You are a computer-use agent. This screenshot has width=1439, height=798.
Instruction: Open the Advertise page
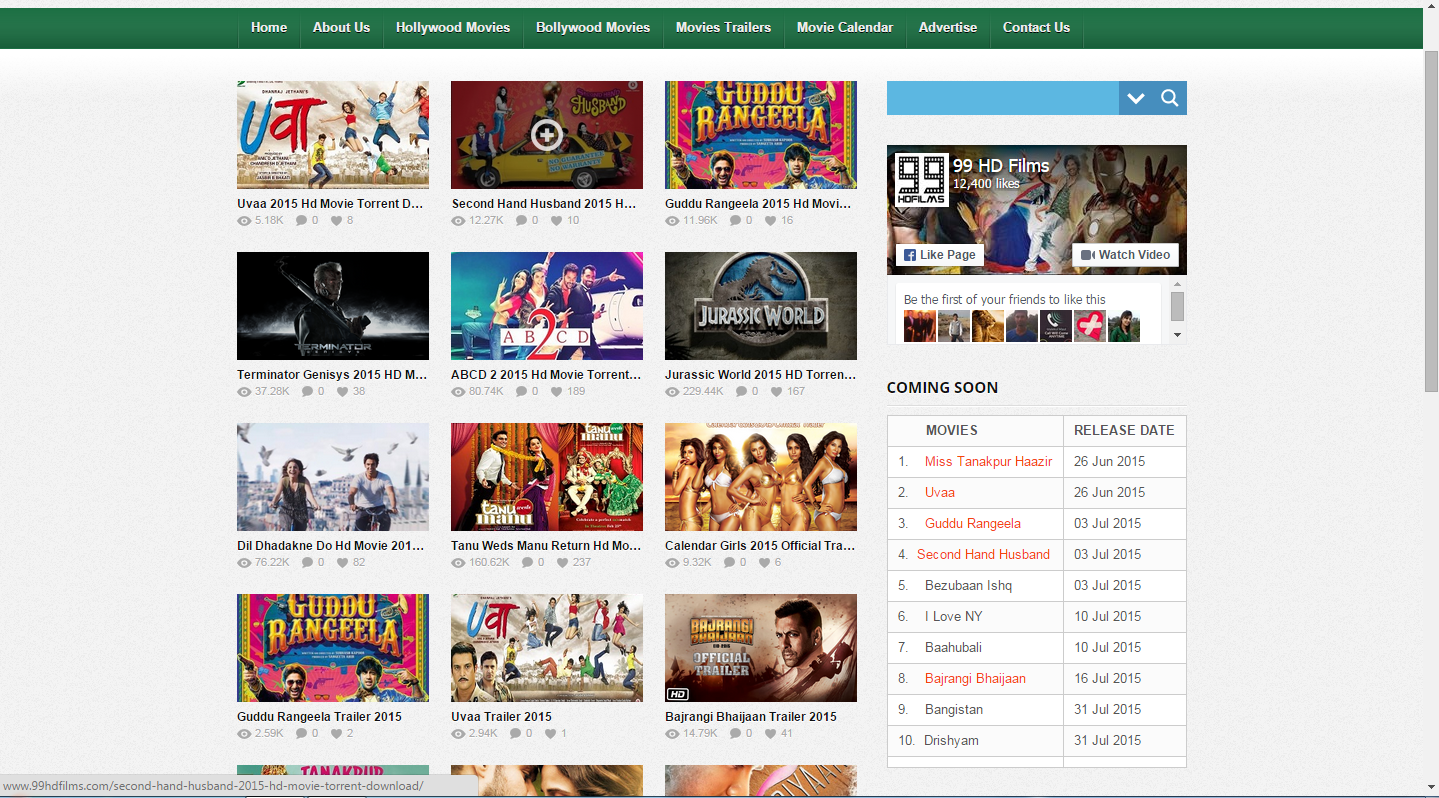(948, 28)
